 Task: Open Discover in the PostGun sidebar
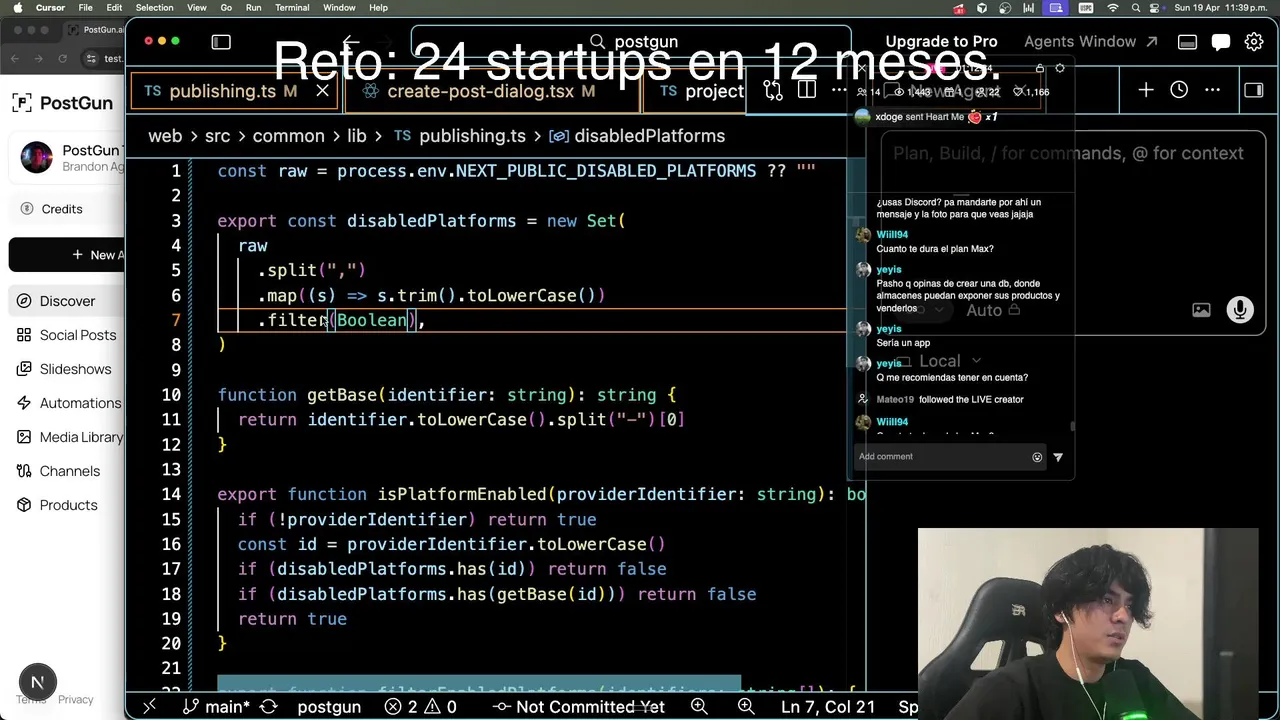point(67,301)
